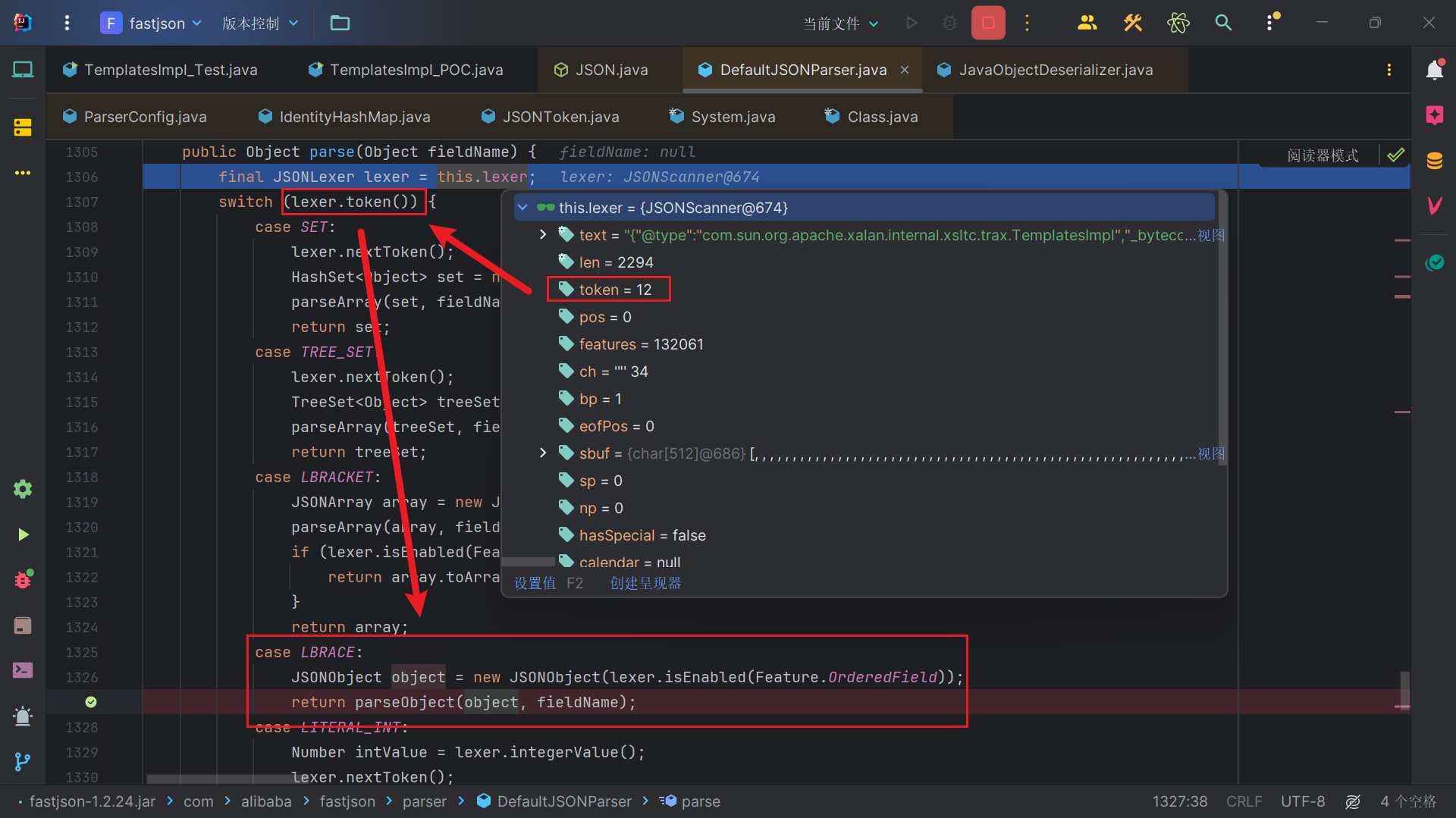Click the 创建呈现器 create renderer link

[645, 583]
